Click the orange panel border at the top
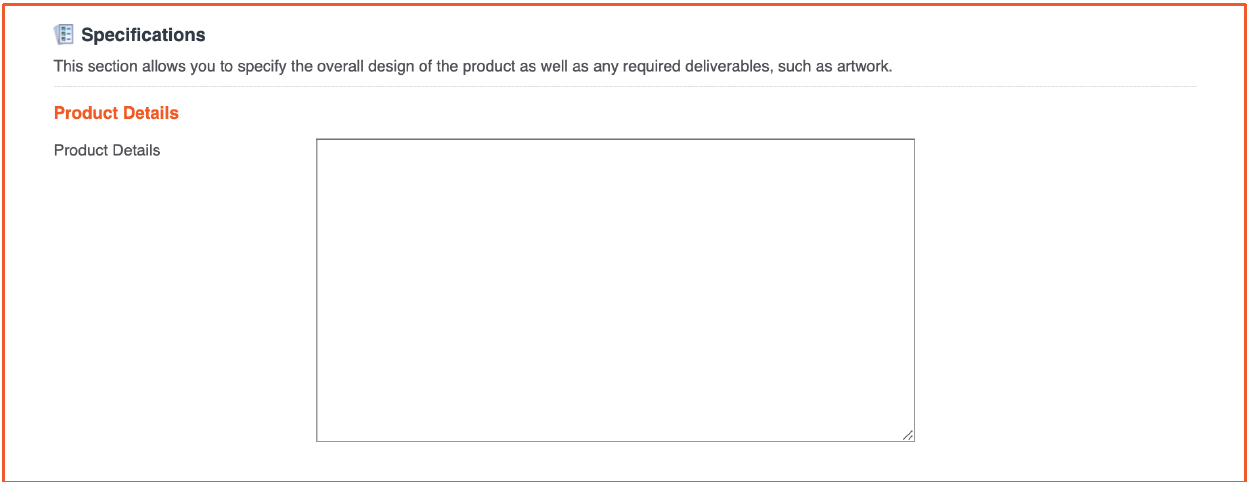The image size is (1251, 485). pos(625,4)
